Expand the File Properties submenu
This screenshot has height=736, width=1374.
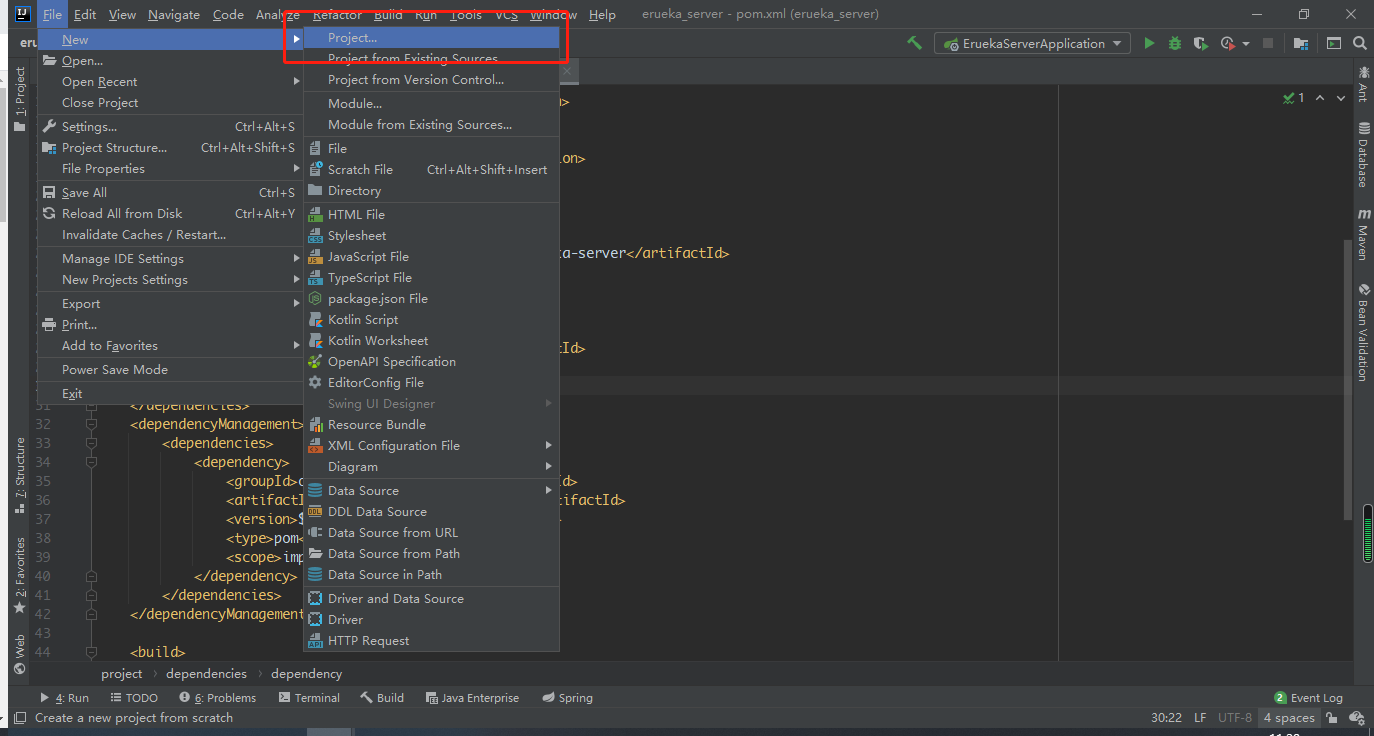click(x=170, y=169)
